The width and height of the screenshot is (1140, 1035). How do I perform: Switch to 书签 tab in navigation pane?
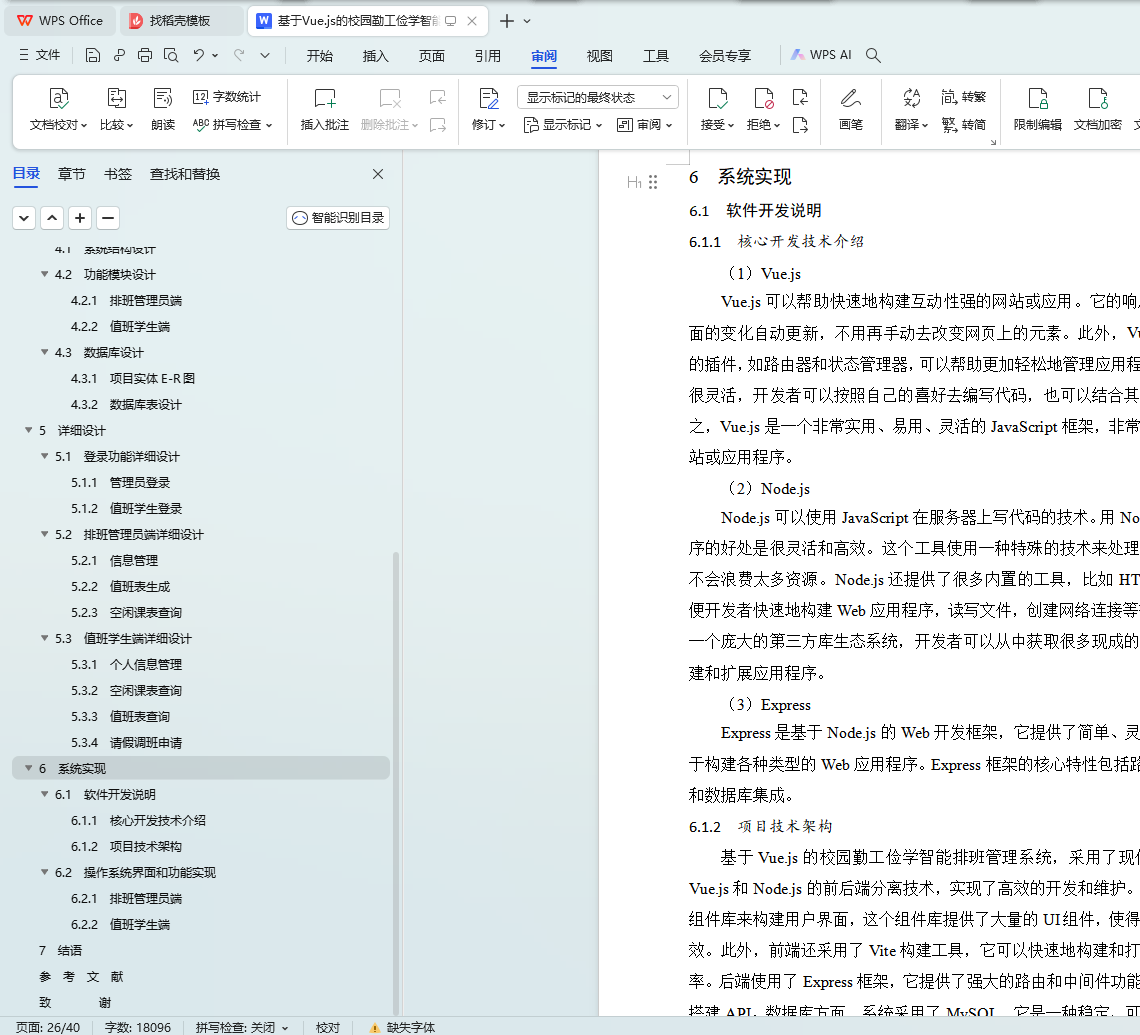pyautogui.click(x=118, y=174)
